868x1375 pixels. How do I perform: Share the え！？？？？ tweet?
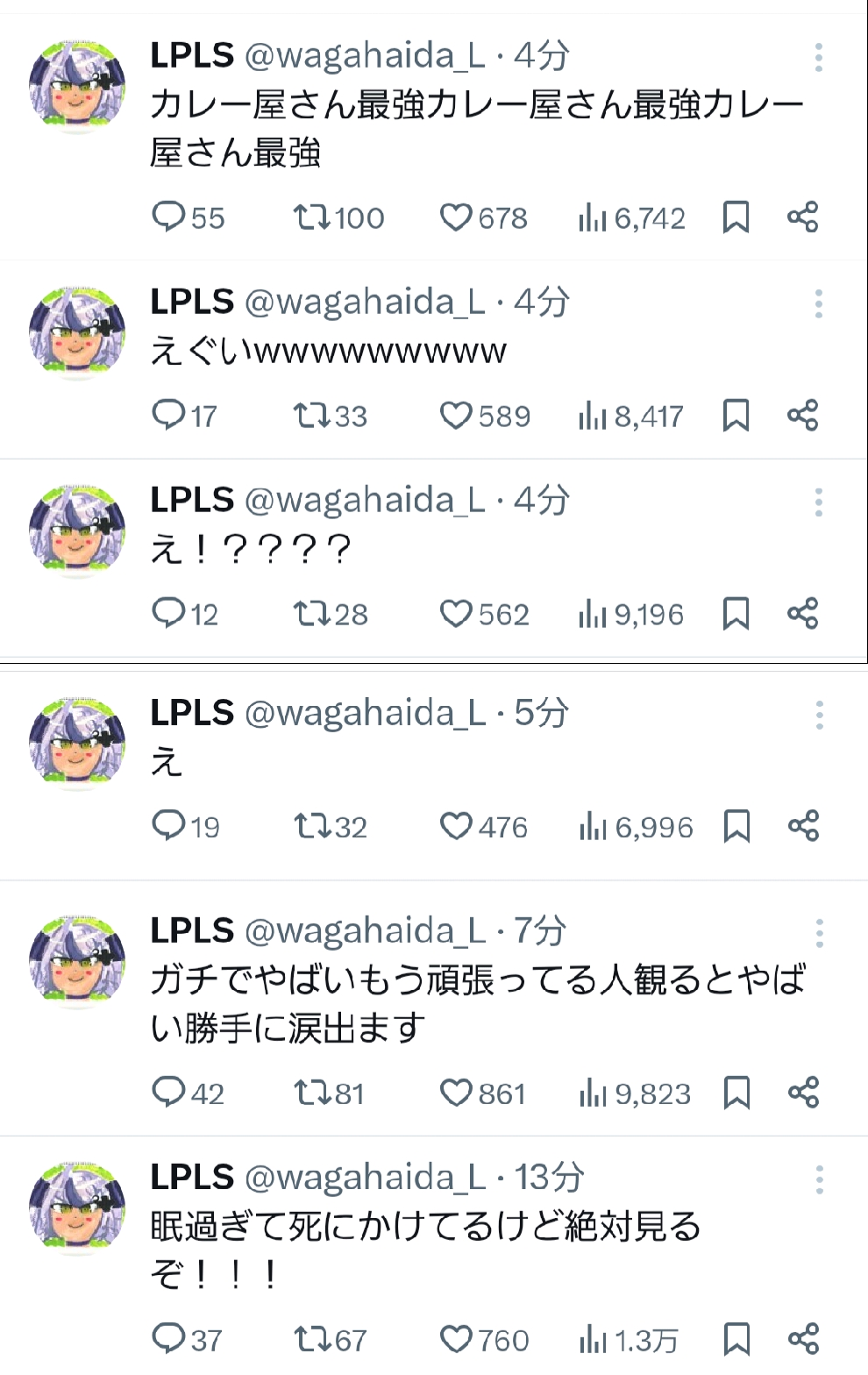click(x=802, y=614)
